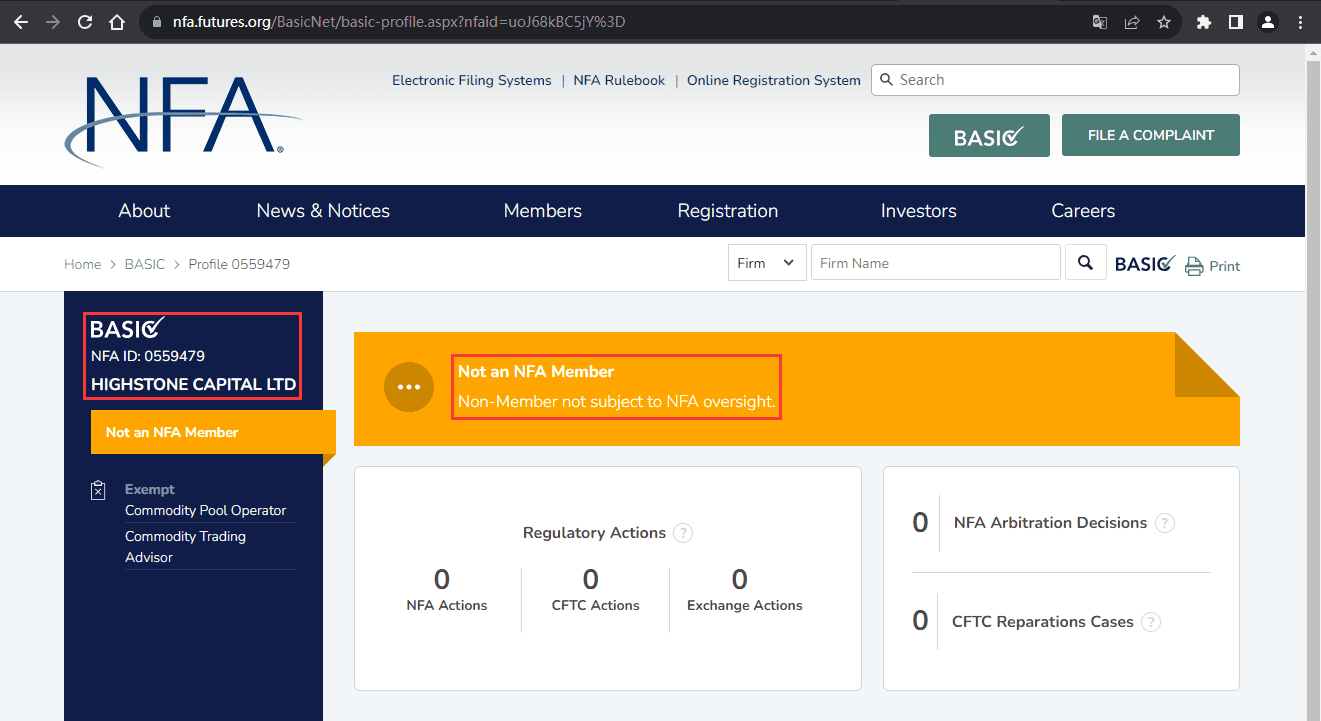Click the NFA Actions count
The height and width of the screenshot is (721, 1321).
click(x=442, y=580)
